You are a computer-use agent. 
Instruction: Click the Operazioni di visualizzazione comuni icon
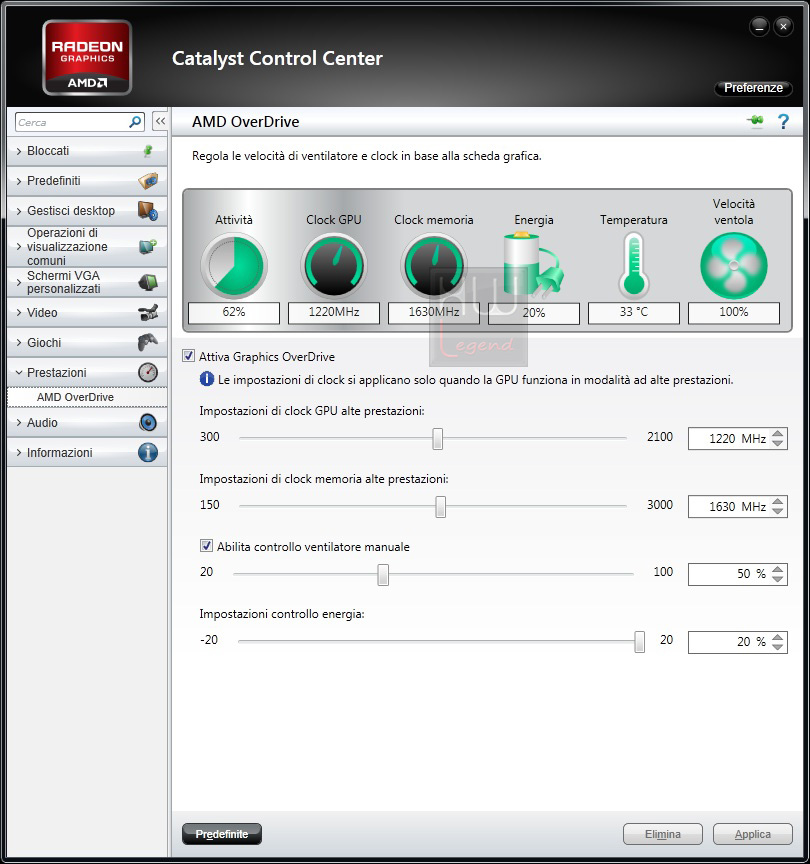(x=148, y=246)
